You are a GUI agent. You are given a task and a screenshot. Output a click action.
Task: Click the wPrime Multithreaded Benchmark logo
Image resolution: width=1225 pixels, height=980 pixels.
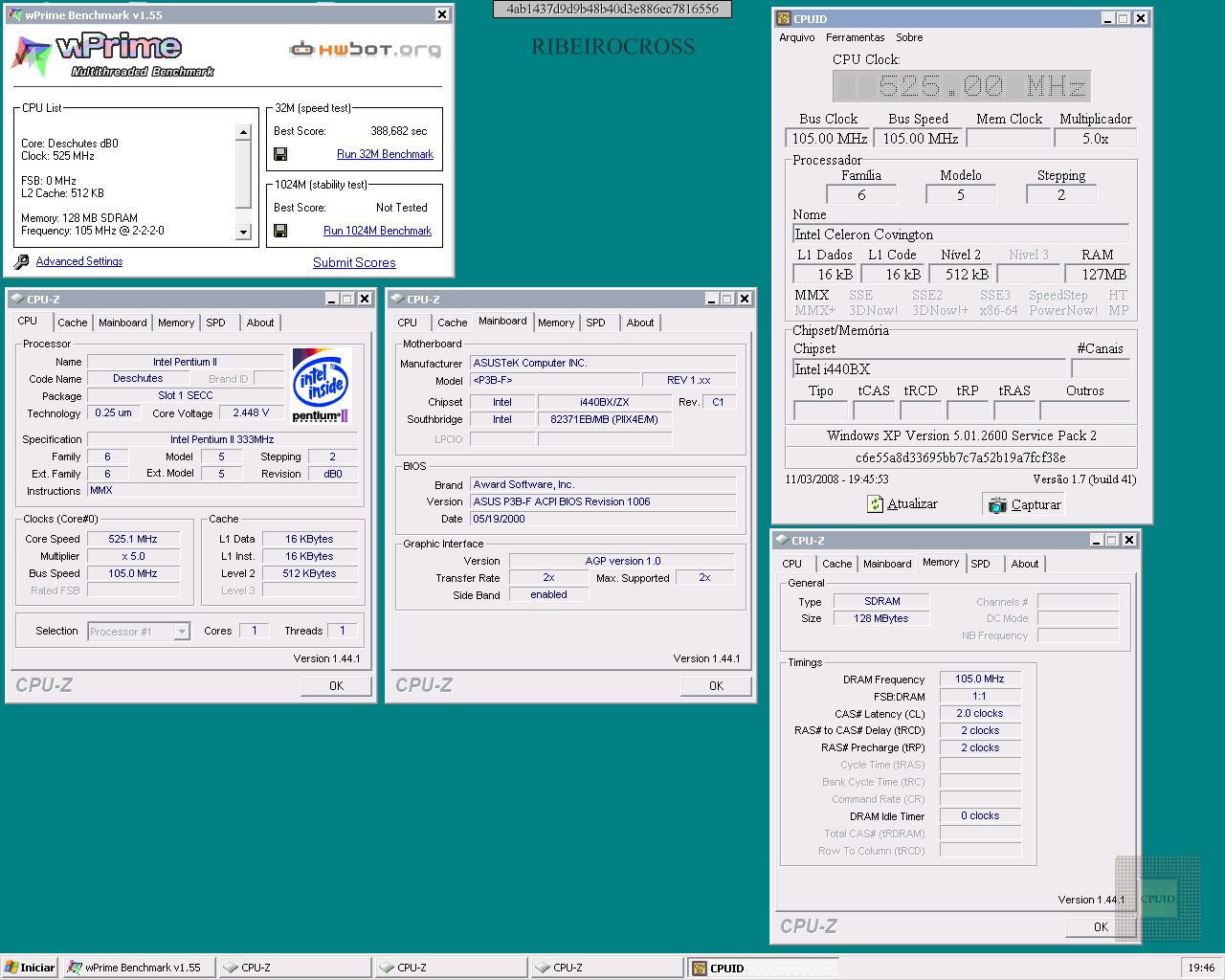pyautogui.click(x=113, y=56)
